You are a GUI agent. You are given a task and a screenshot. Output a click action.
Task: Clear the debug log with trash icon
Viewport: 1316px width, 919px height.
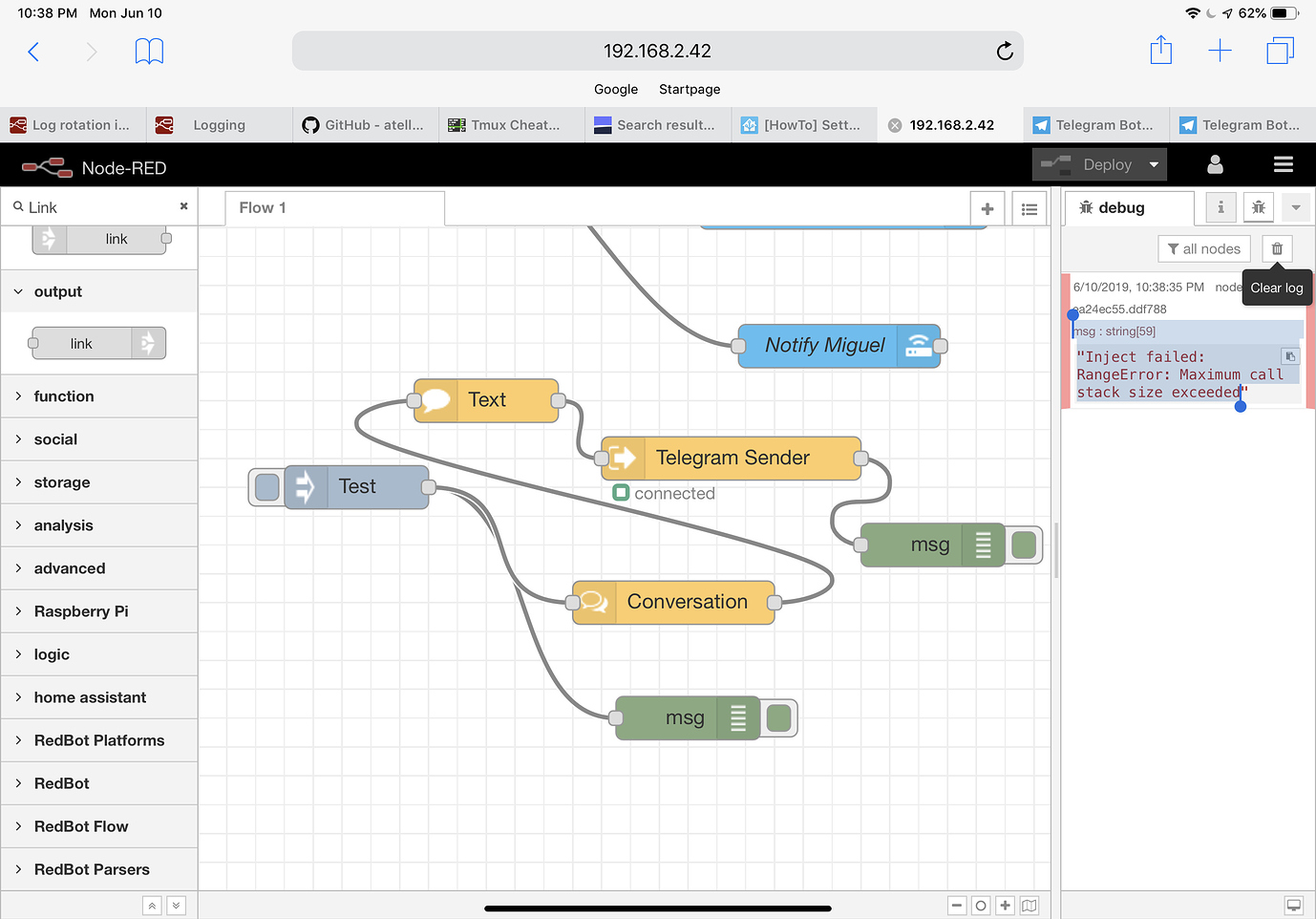[x=1277, y=248]
